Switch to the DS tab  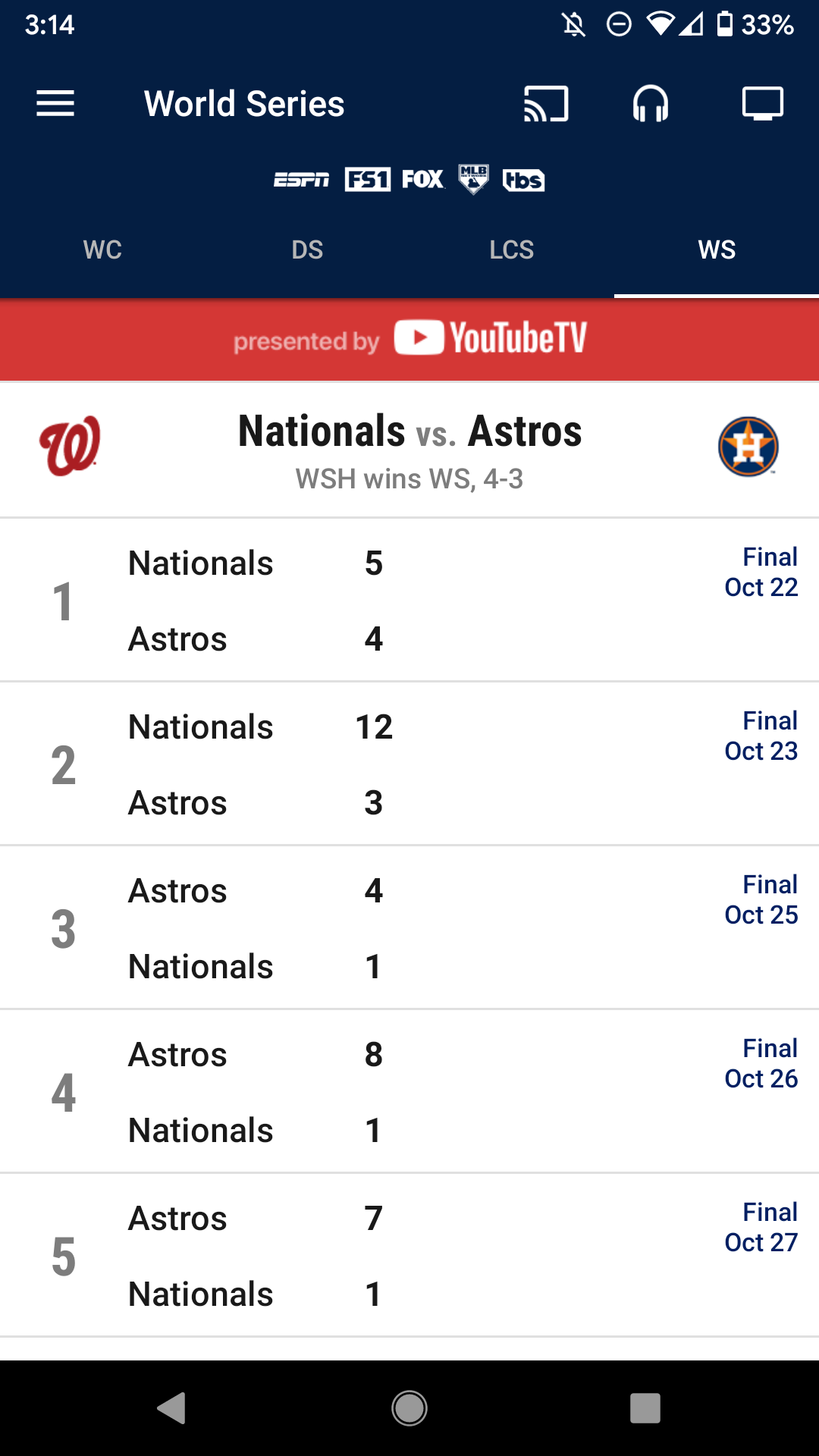pos(307,249)
